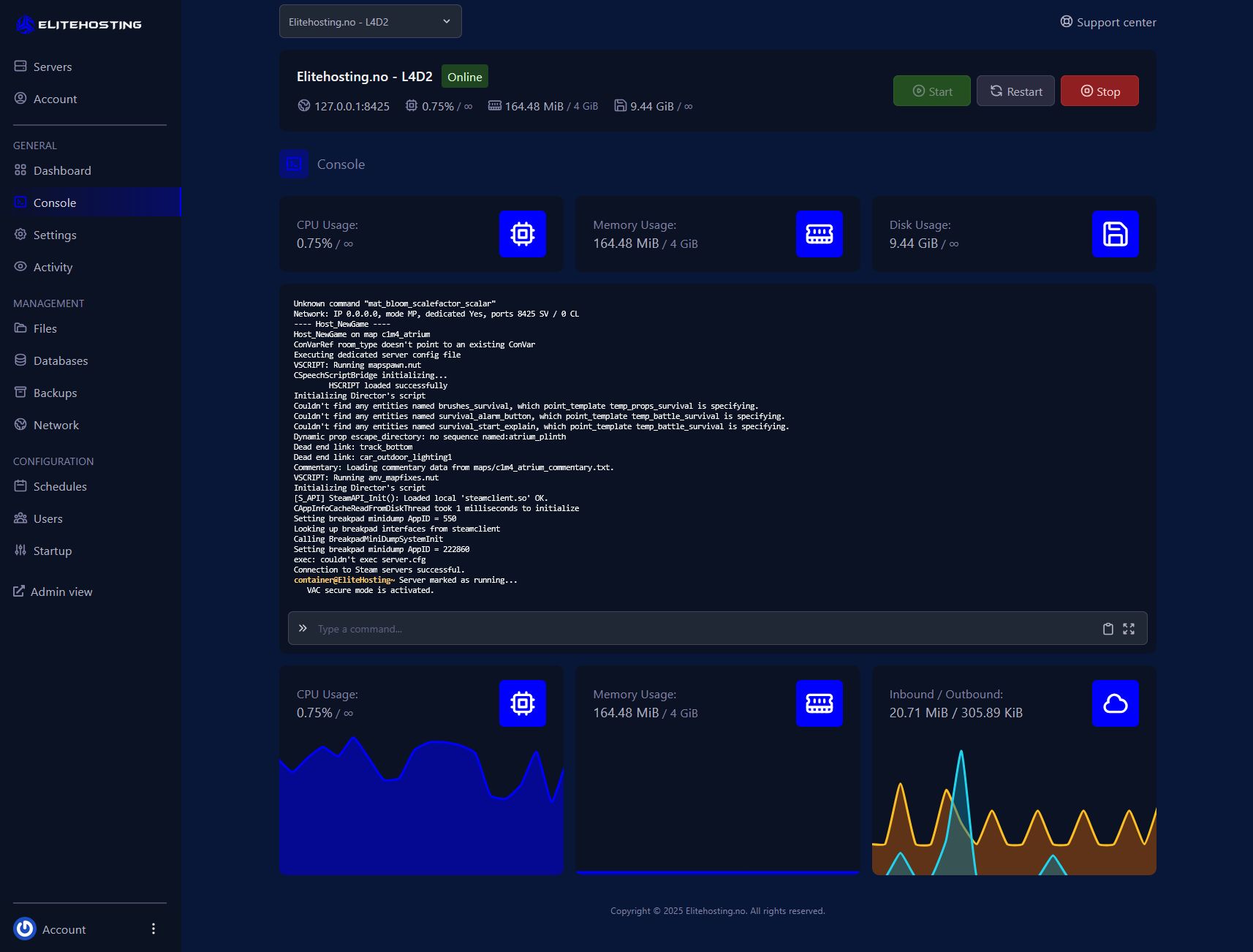Click the Servers icon in sidebar
The width and height of the screenshot is (1253, 952).
20,66
